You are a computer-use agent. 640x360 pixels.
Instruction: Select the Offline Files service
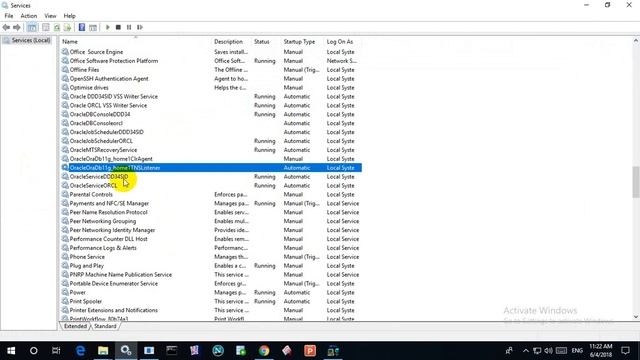[x=211, y=70]
